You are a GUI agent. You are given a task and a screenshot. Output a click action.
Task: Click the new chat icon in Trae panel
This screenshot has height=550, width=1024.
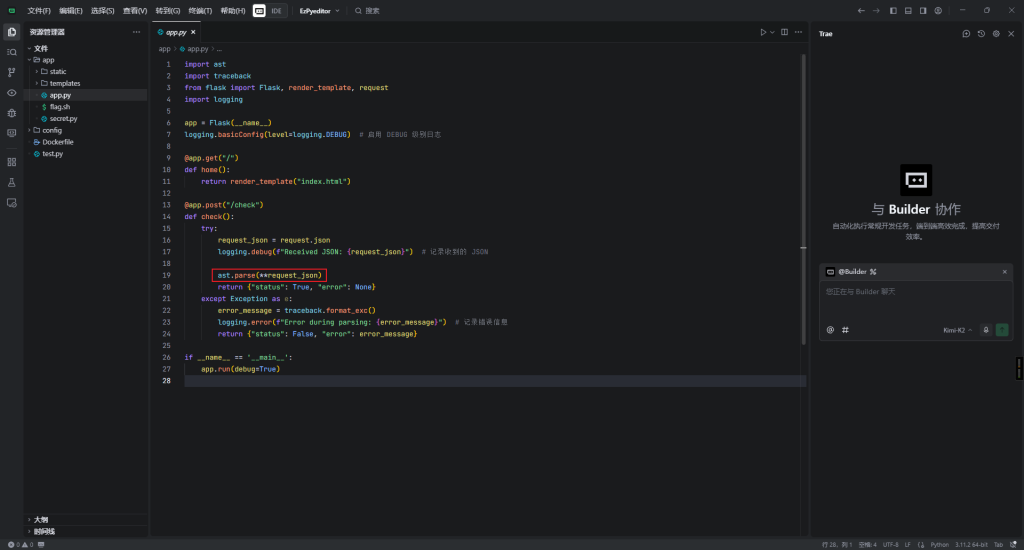click(966, 33)
